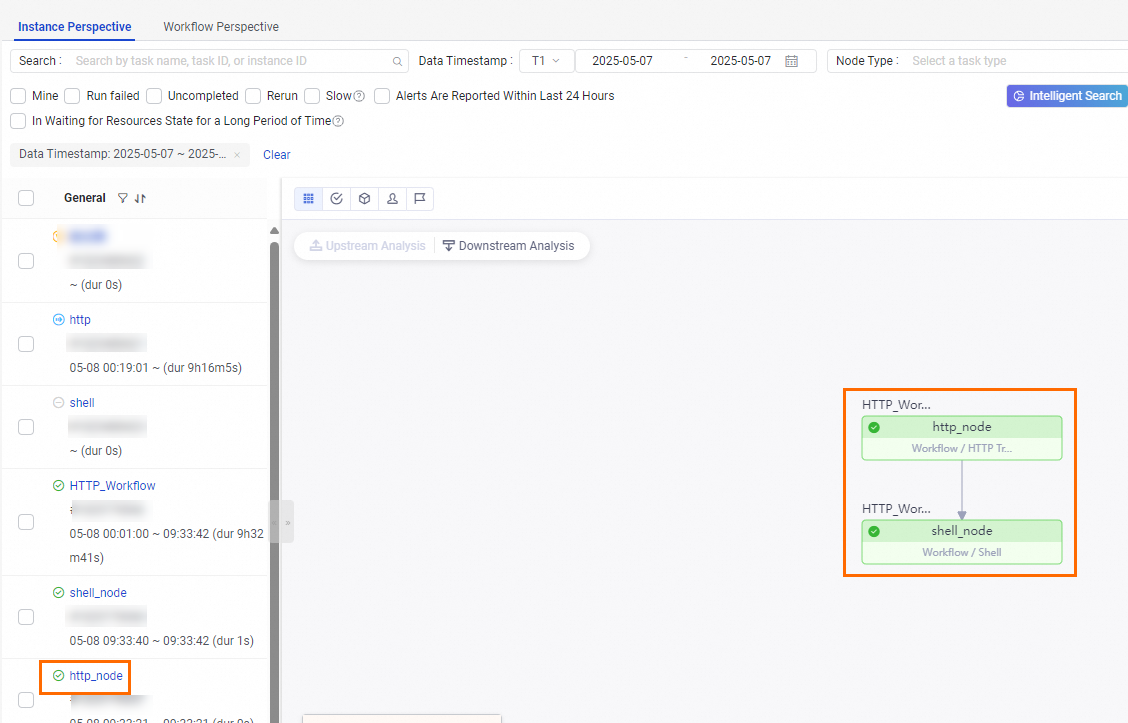Click the circled checkmark status toolbar icon

point(337,199)
